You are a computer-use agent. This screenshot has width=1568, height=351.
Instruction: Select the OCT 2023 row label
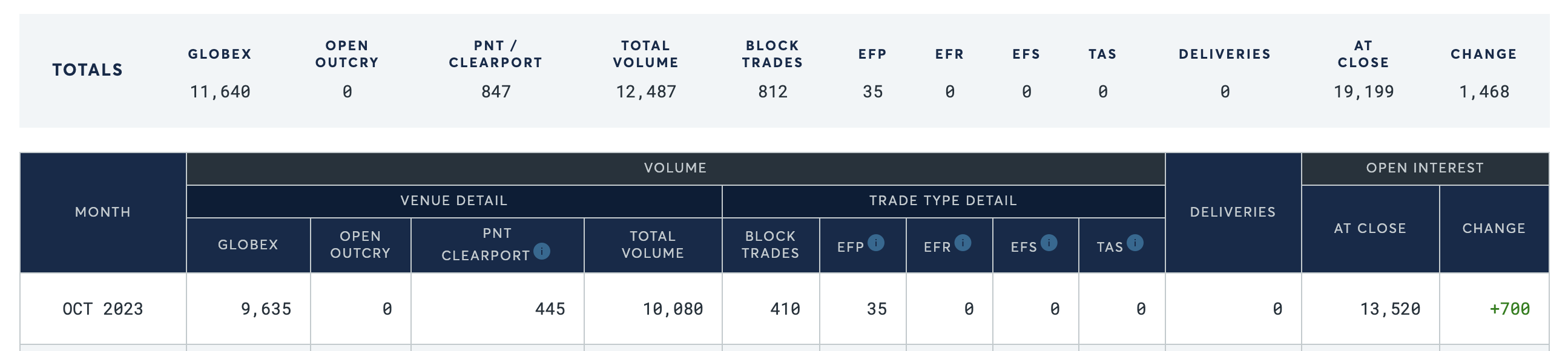[103, 309]
